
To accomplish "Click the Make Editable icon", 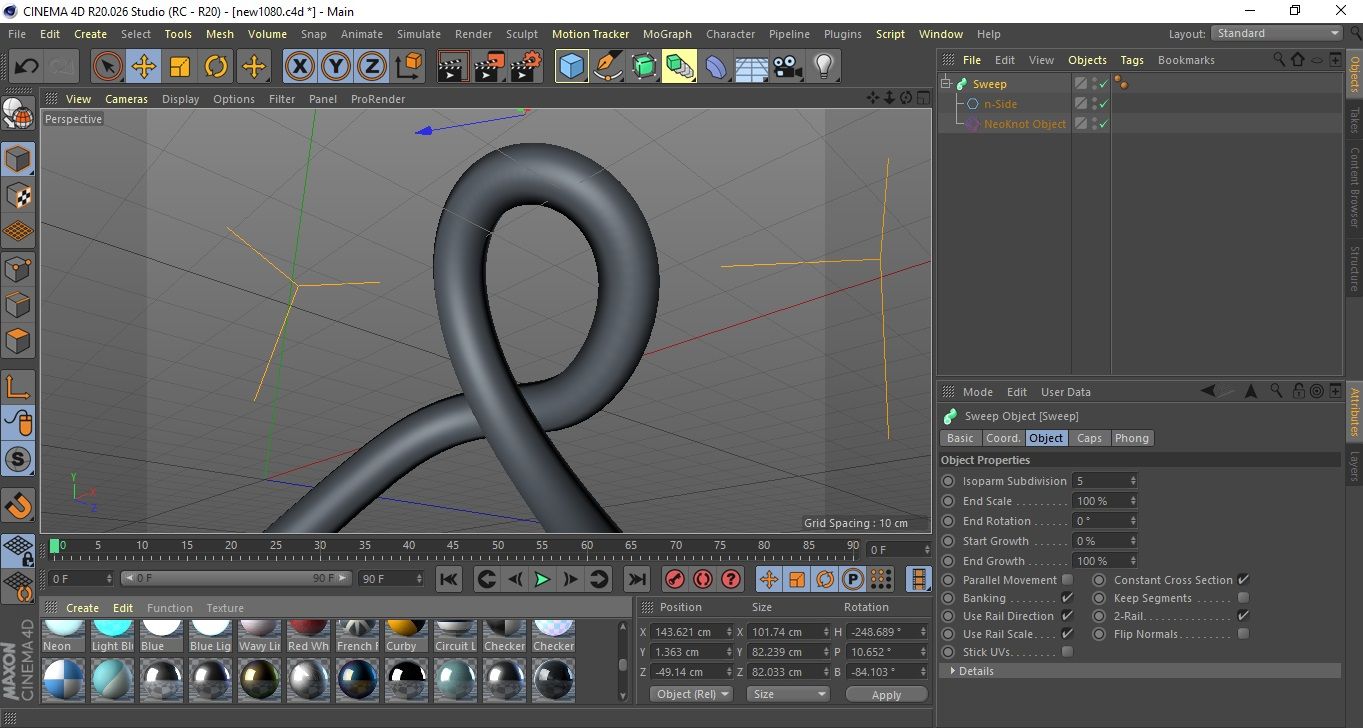I will pos(18,114).
